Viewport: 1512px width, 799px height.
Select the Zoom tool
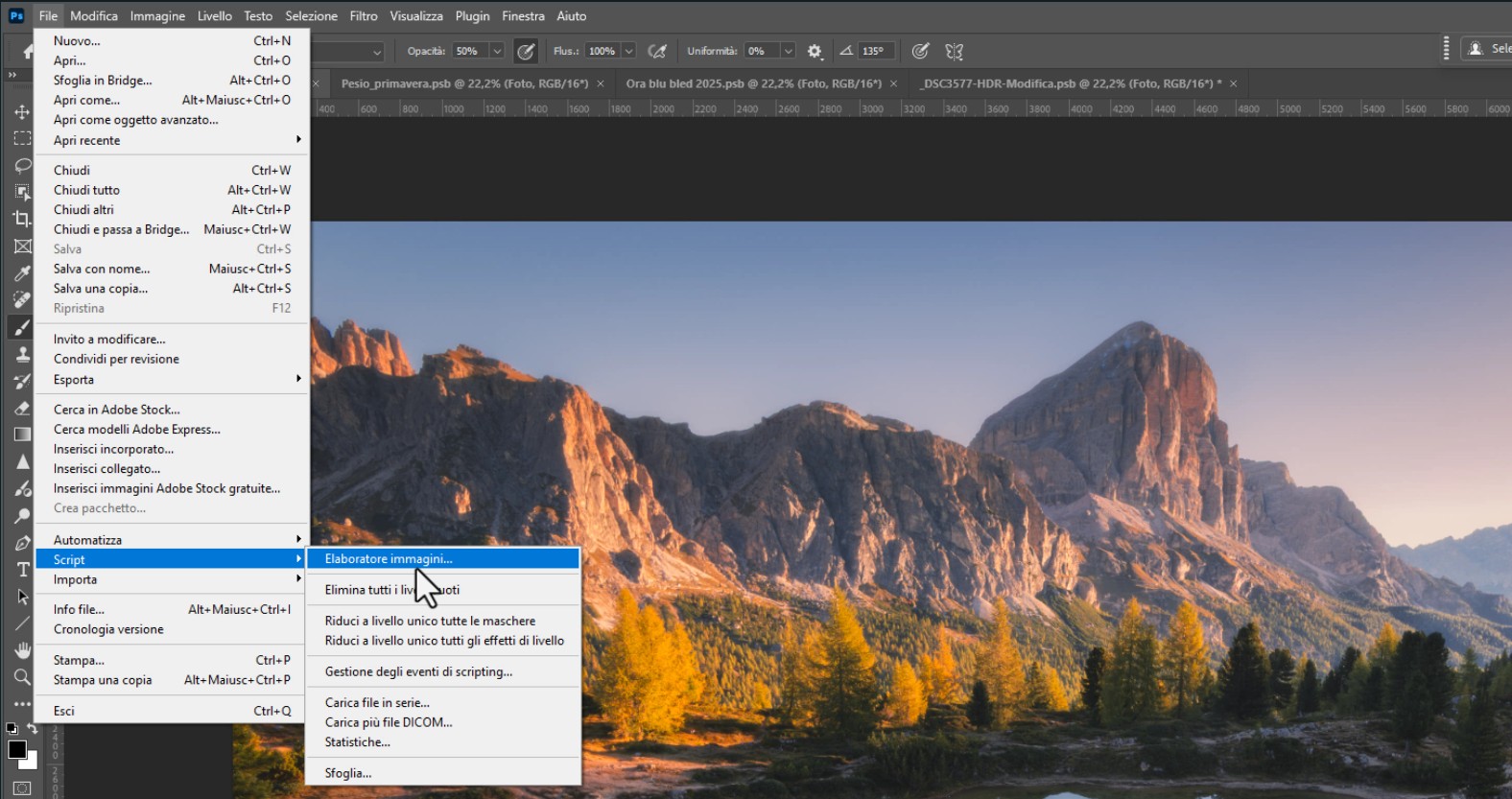22,677
